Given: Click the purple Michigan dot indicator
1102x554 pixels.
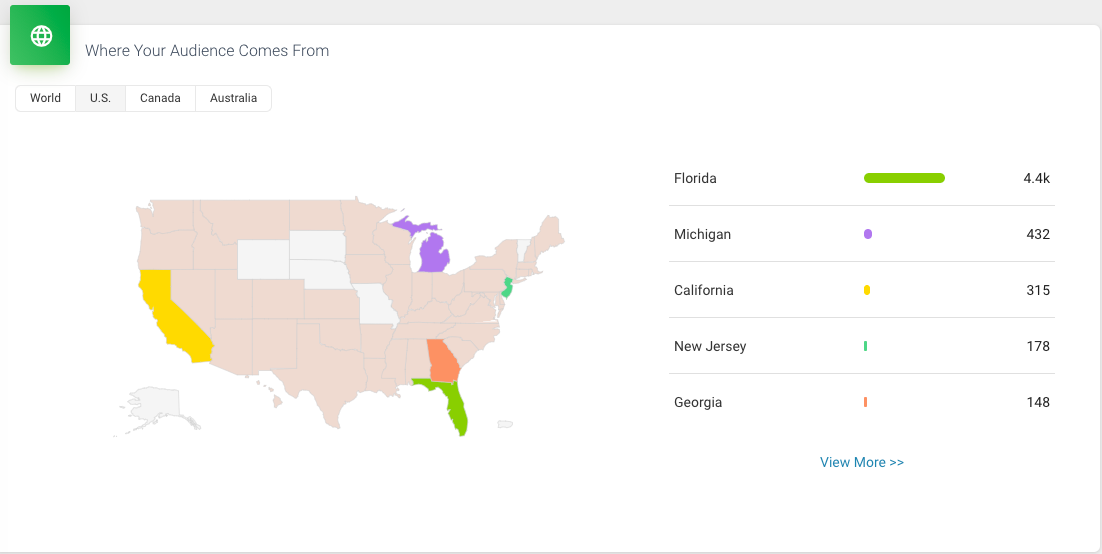Looking at the screenshot, I should [868, 234].
